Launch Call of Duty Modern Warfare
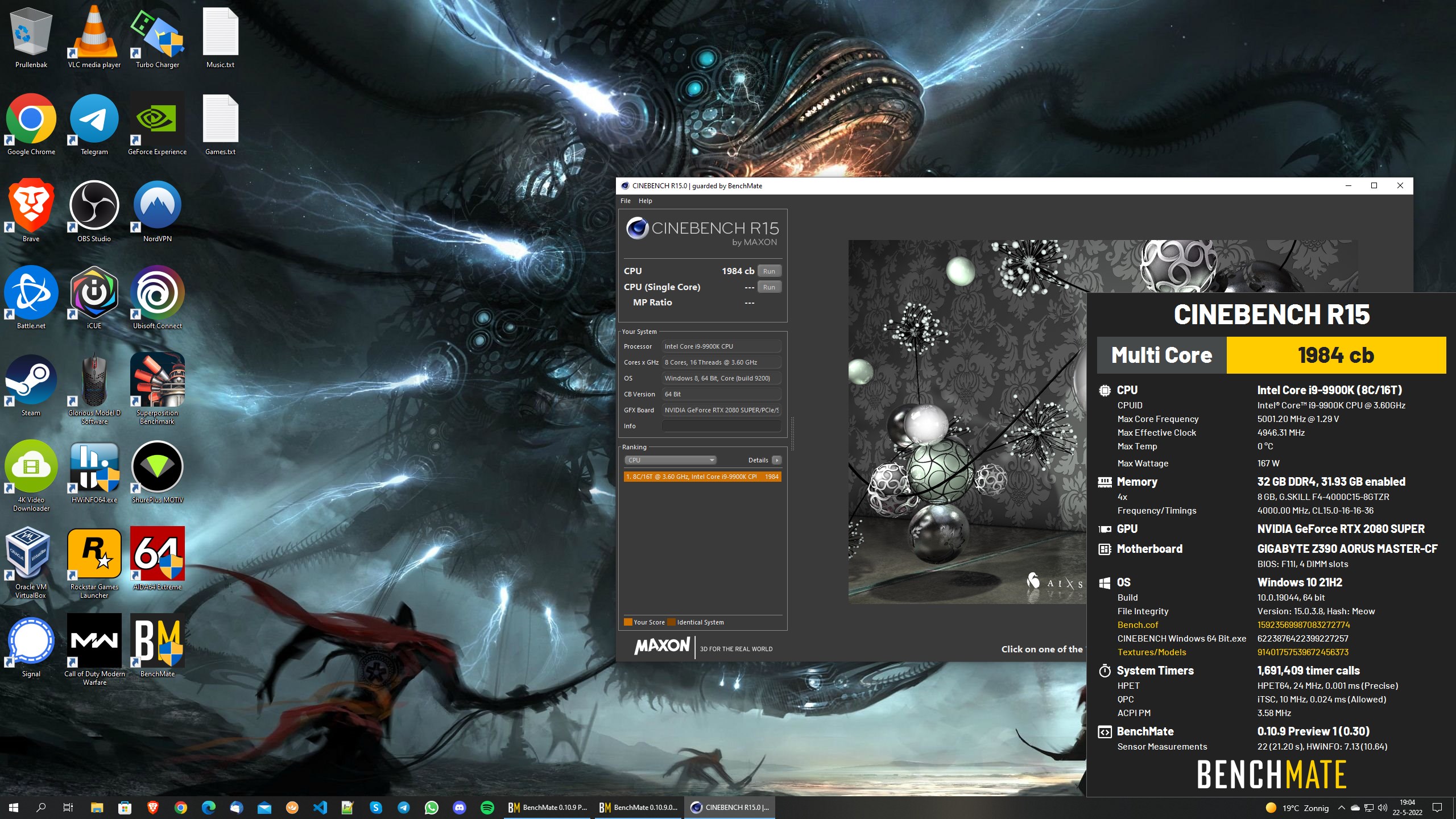This screenshot has height=819, width=1456. click(94, 650)
